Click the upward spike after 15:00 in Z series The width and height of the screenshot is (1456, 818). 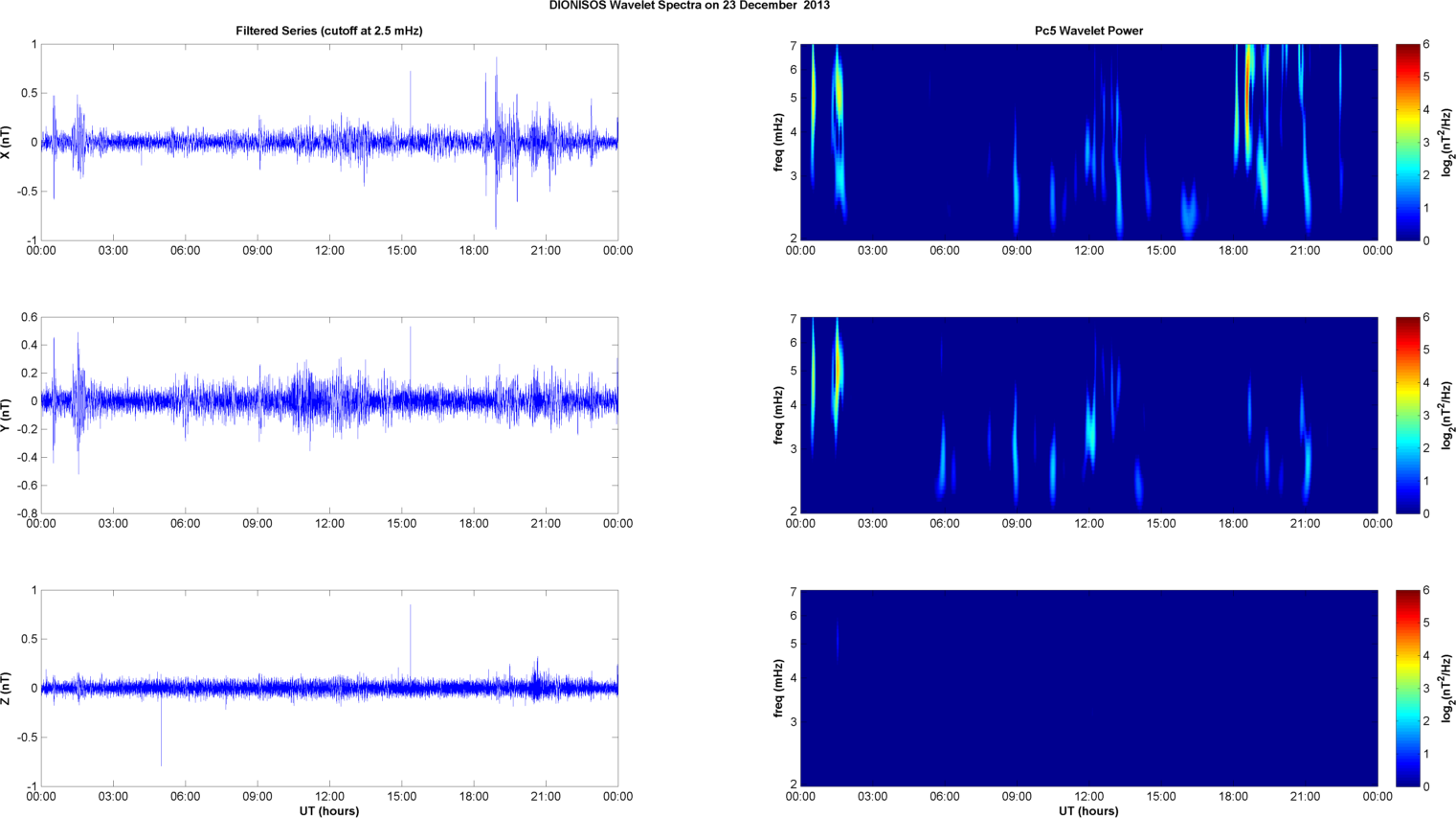click(411, 642)
